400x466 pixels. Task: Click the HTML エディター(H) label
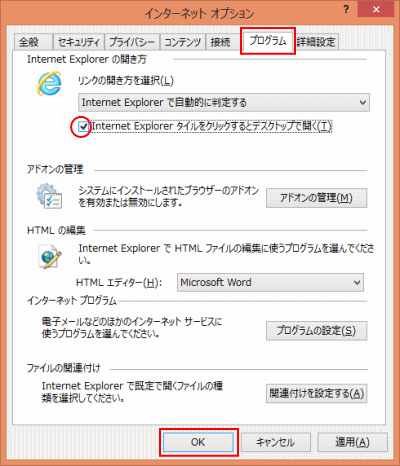119,283
